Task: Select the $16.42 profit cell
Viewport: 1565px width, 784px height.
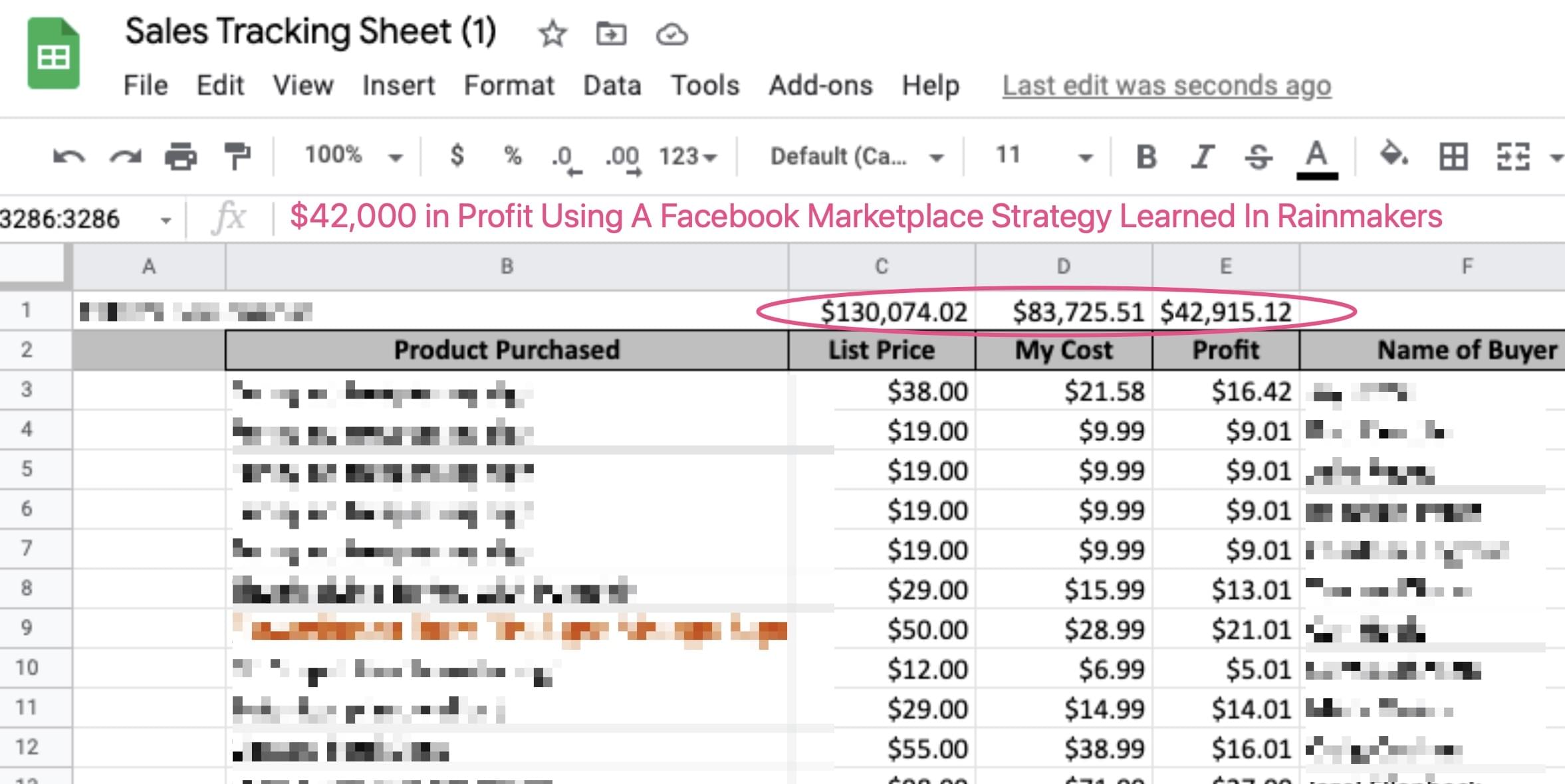Action: click(x=1226, y=390)
